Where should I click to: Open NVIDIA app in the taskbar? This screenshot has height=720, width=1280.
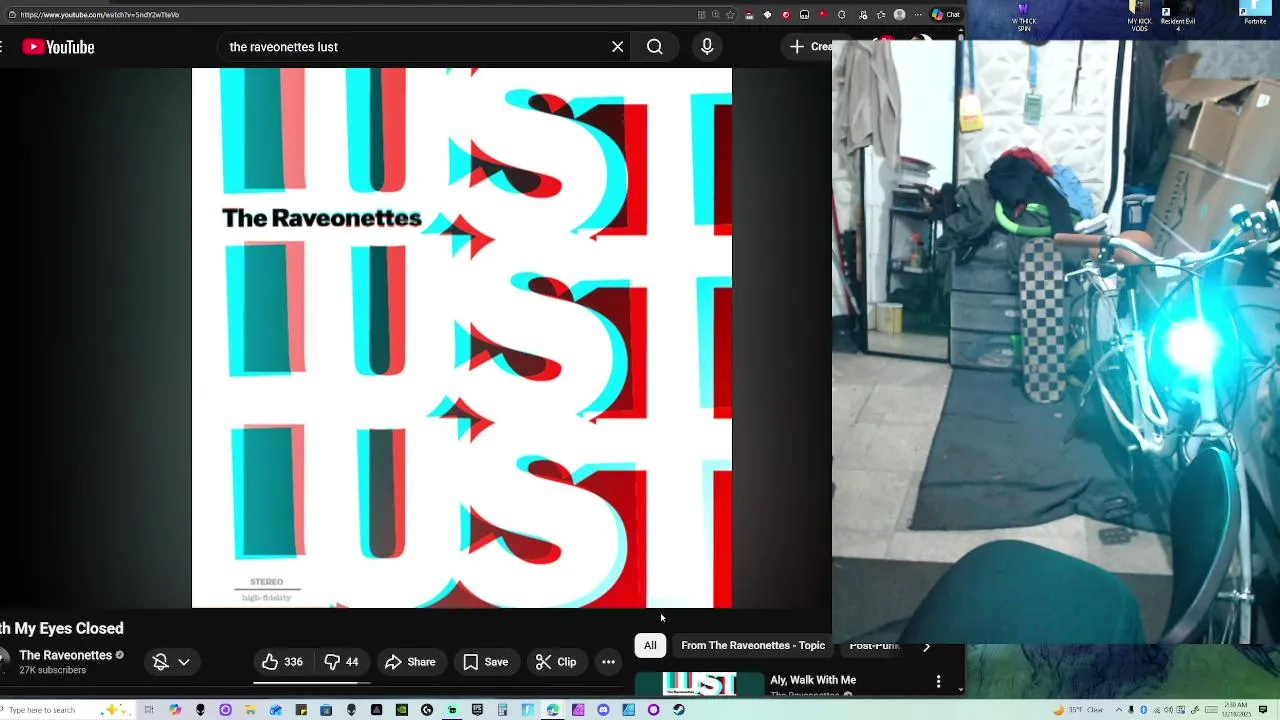pyautogui.click(x=401, y=710)
